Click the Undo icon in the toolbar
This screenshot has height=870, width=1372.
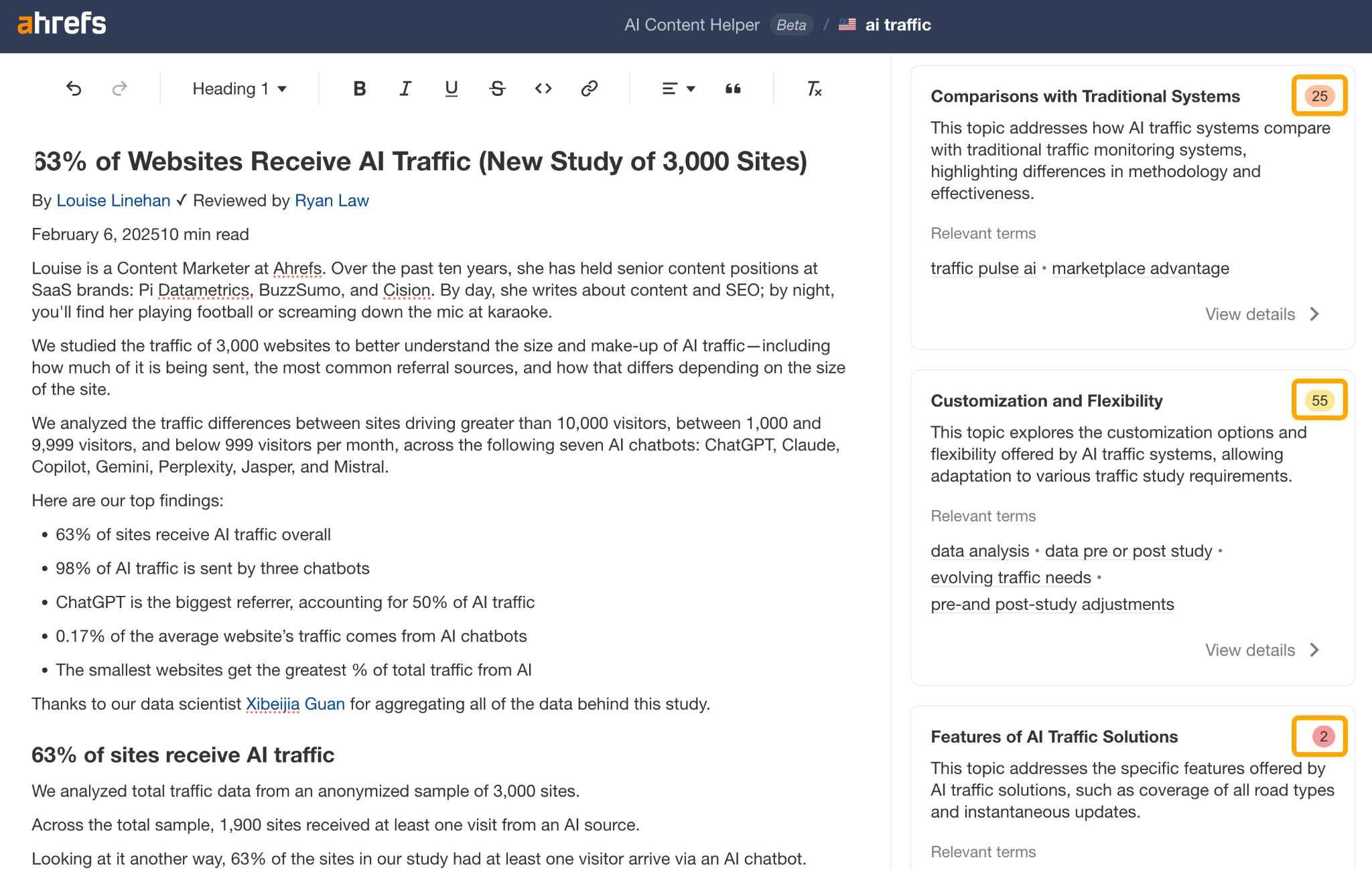(x=74, y=88)
